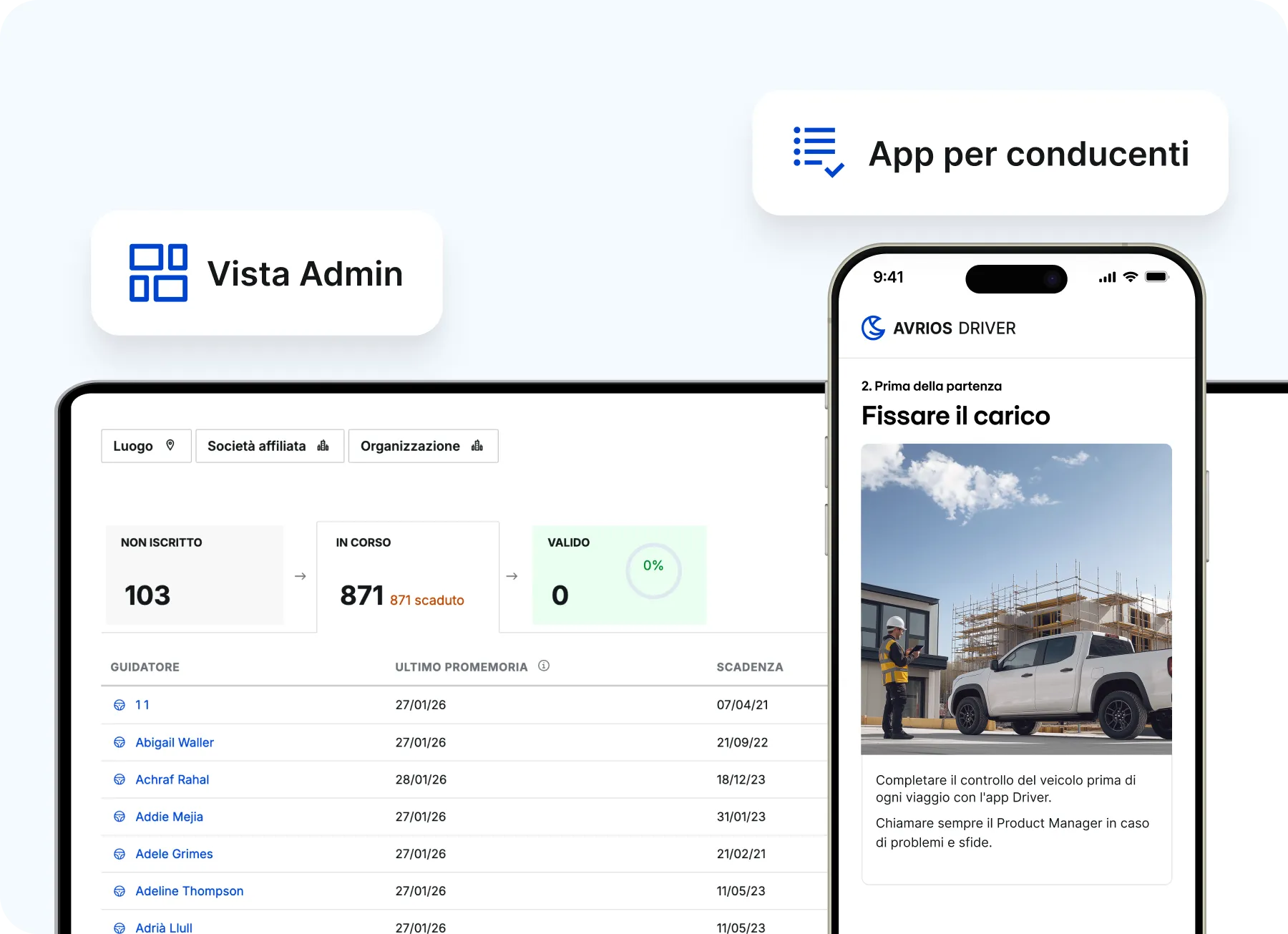The height and width of the screenshot is (934, 1288).
Task: Click the 0% progress ring in Valido
Action: (x=653, y=571)
